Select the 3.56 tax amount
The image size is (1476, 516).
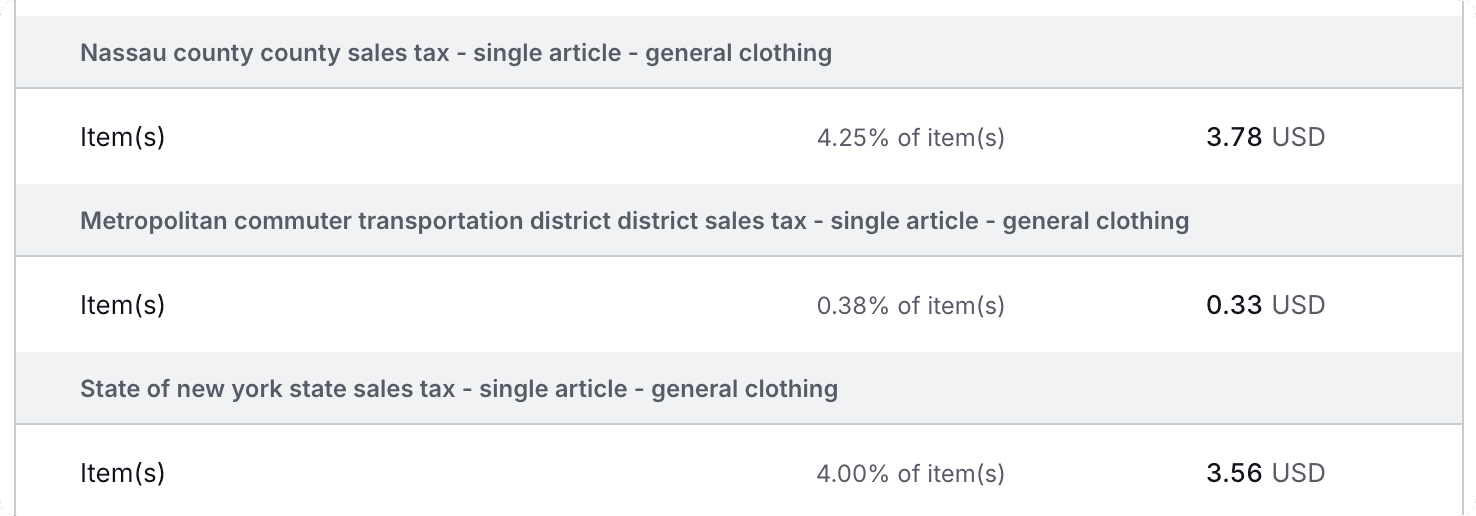[1234, 473]
